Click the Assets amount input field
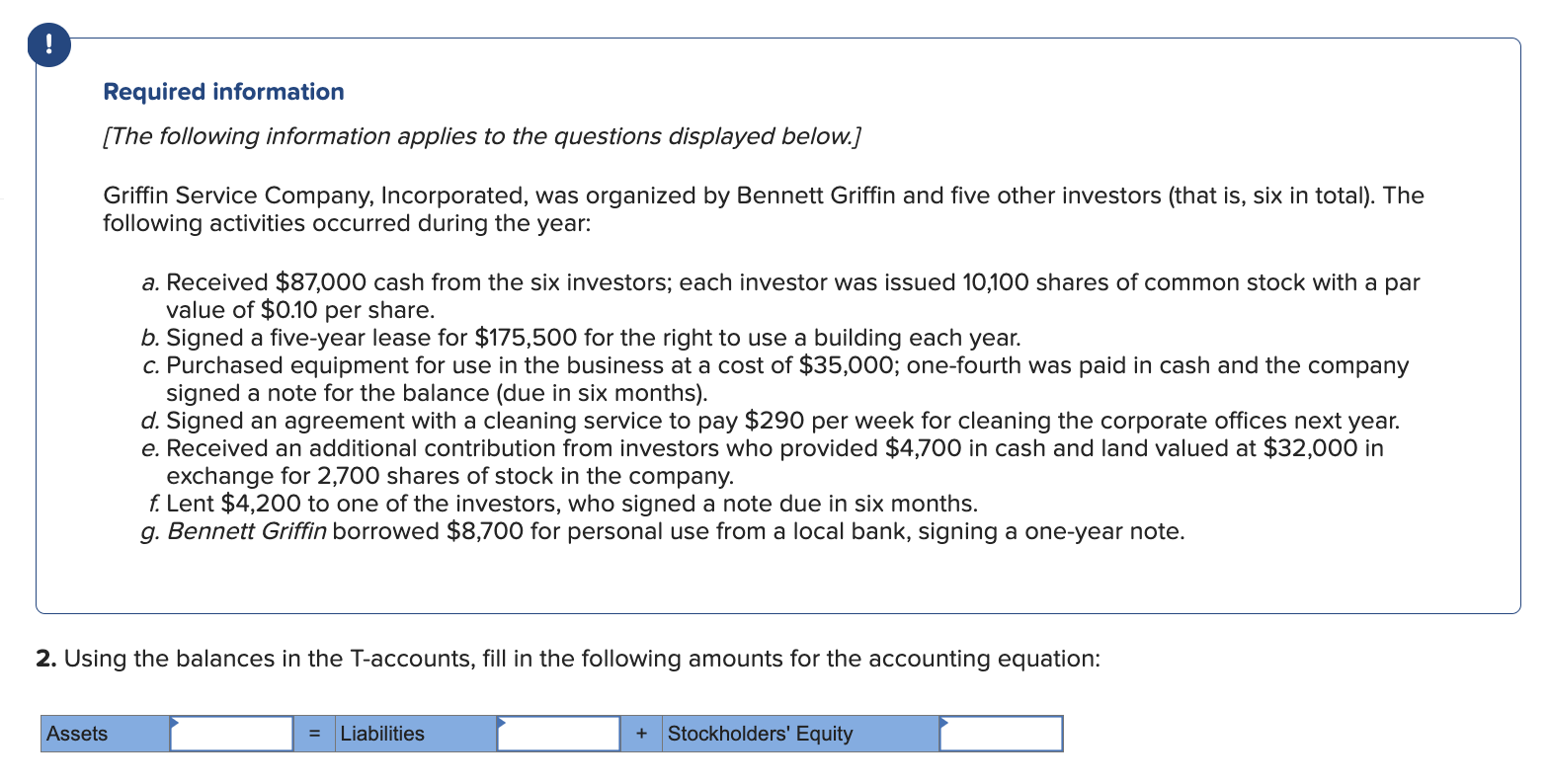Screen dimensions: 1549x784 coord(232,735)
